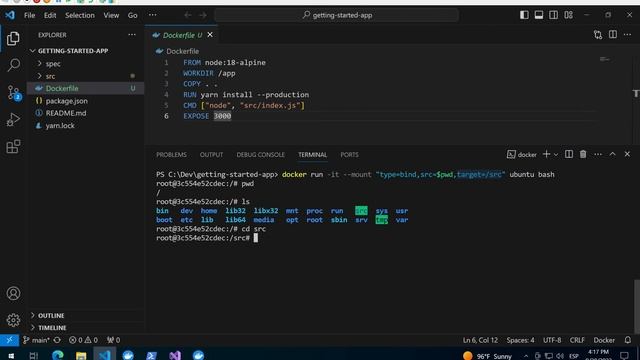Change language mode Docker

(604, 340)
